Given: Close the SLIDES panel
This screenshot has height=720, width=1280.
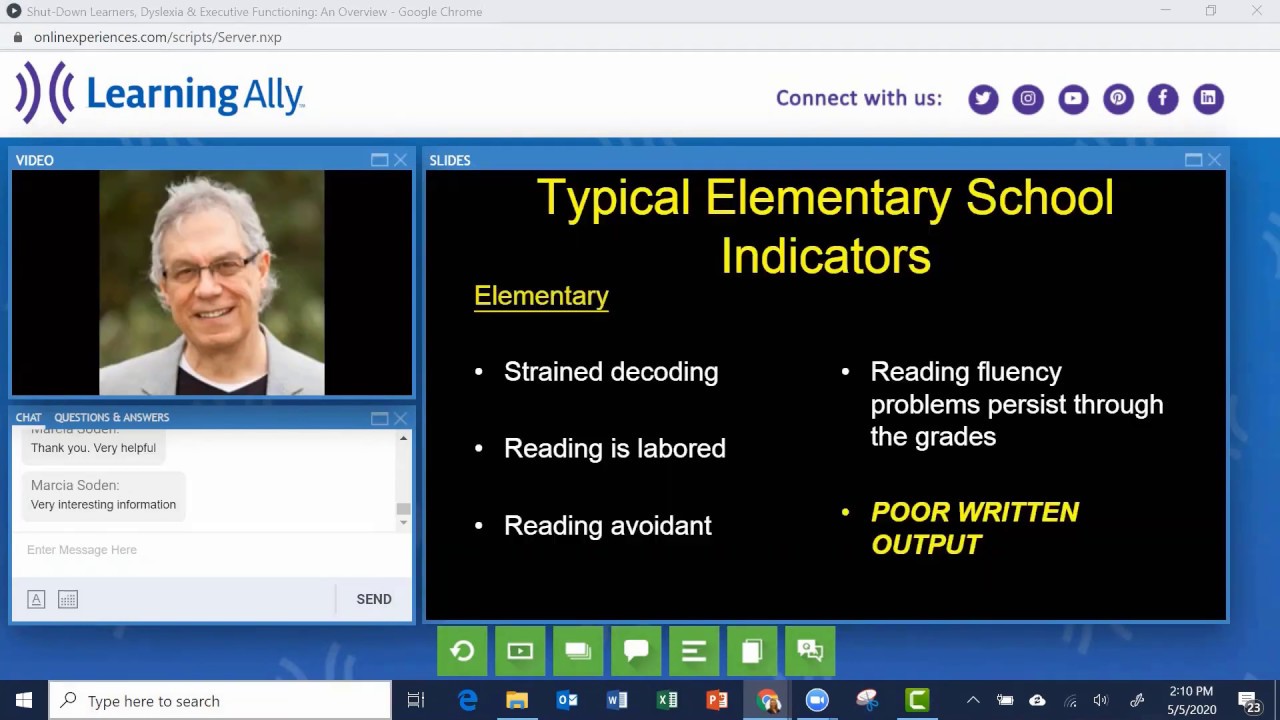Looking at the screenshot, I should (1214, 160).
